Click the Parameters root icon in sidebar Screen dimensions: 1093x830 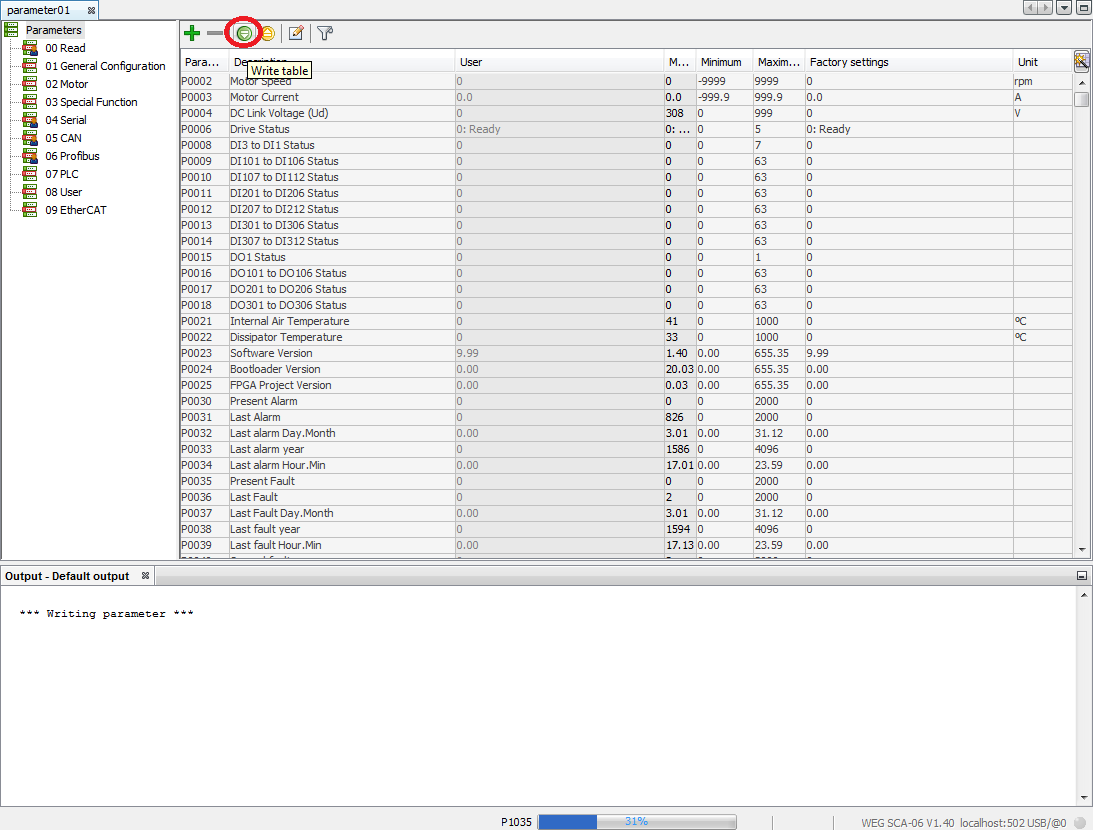tap(12, 29)
